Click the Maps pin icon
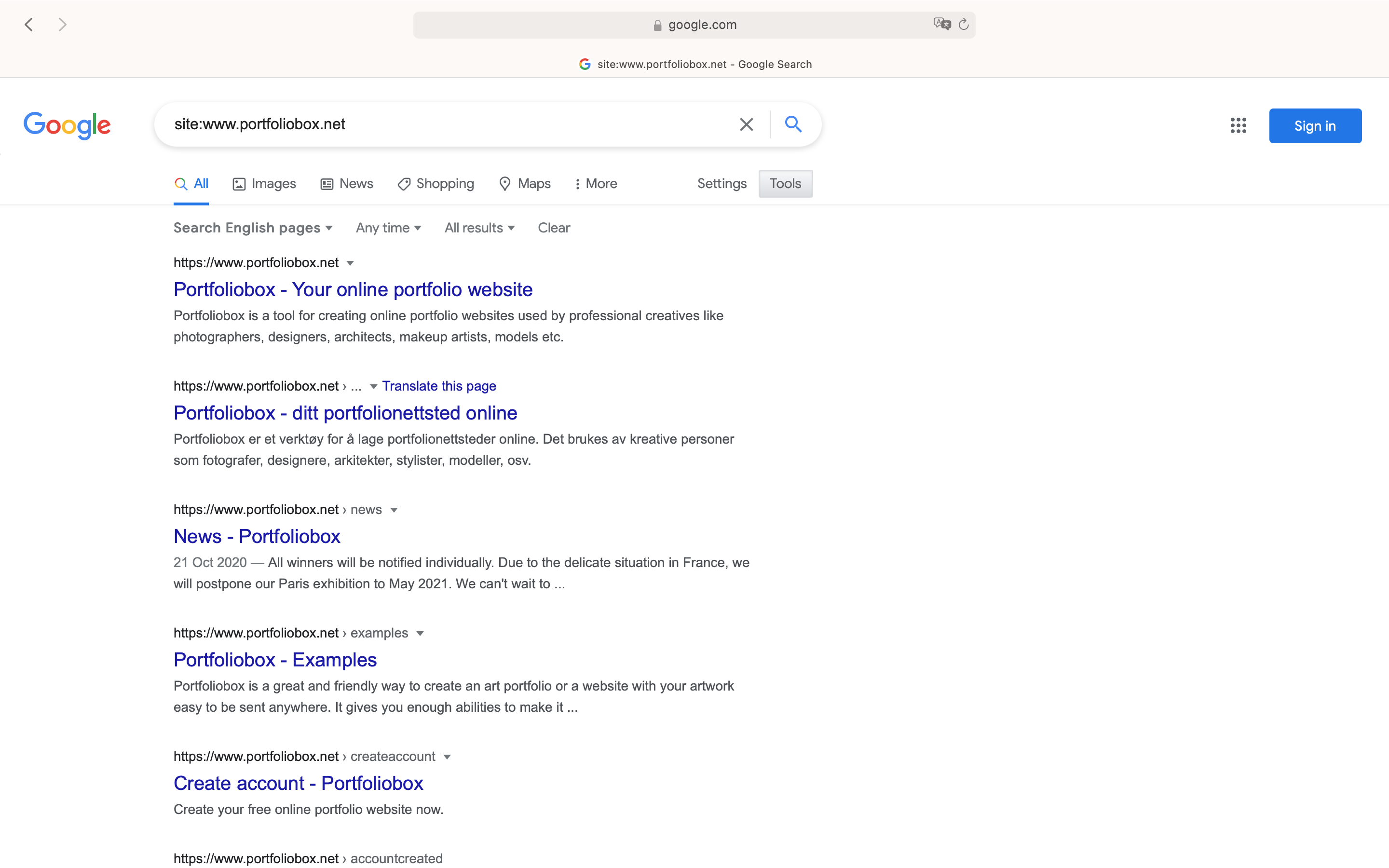Image resolution: width=1389 pixels, height=868 pixels. coord(504,184)
